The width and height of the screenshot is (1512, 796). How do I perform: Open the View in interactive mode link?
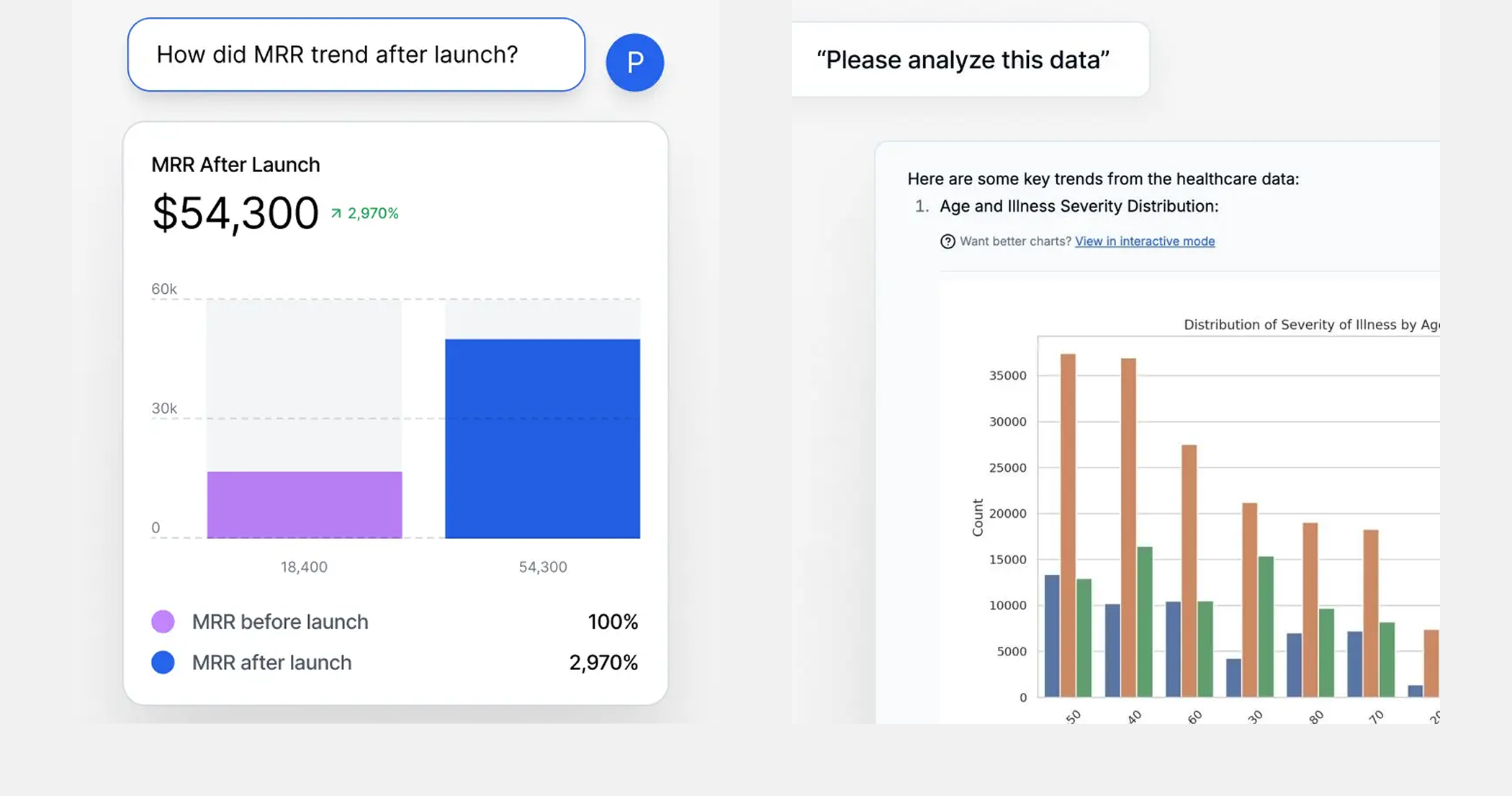coord(1145,241)
